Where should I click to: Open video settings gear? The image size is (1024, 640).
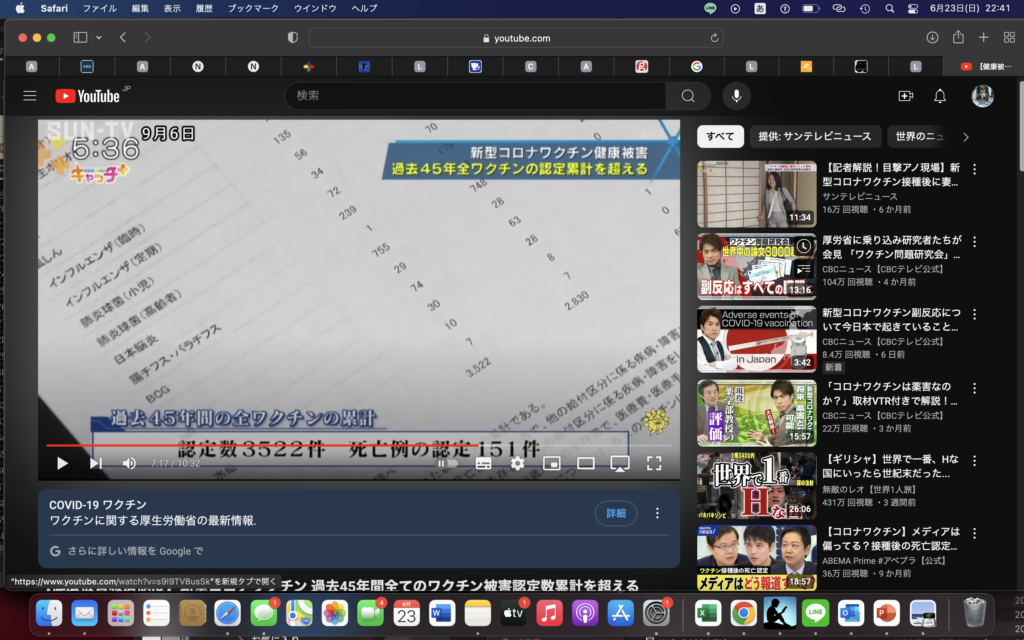pos(517,463)
